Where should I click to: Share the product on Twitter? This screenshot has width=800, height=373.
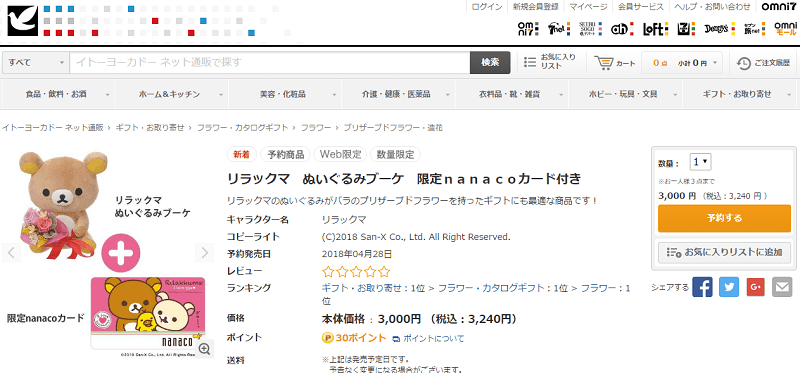(x=729, y=287)
